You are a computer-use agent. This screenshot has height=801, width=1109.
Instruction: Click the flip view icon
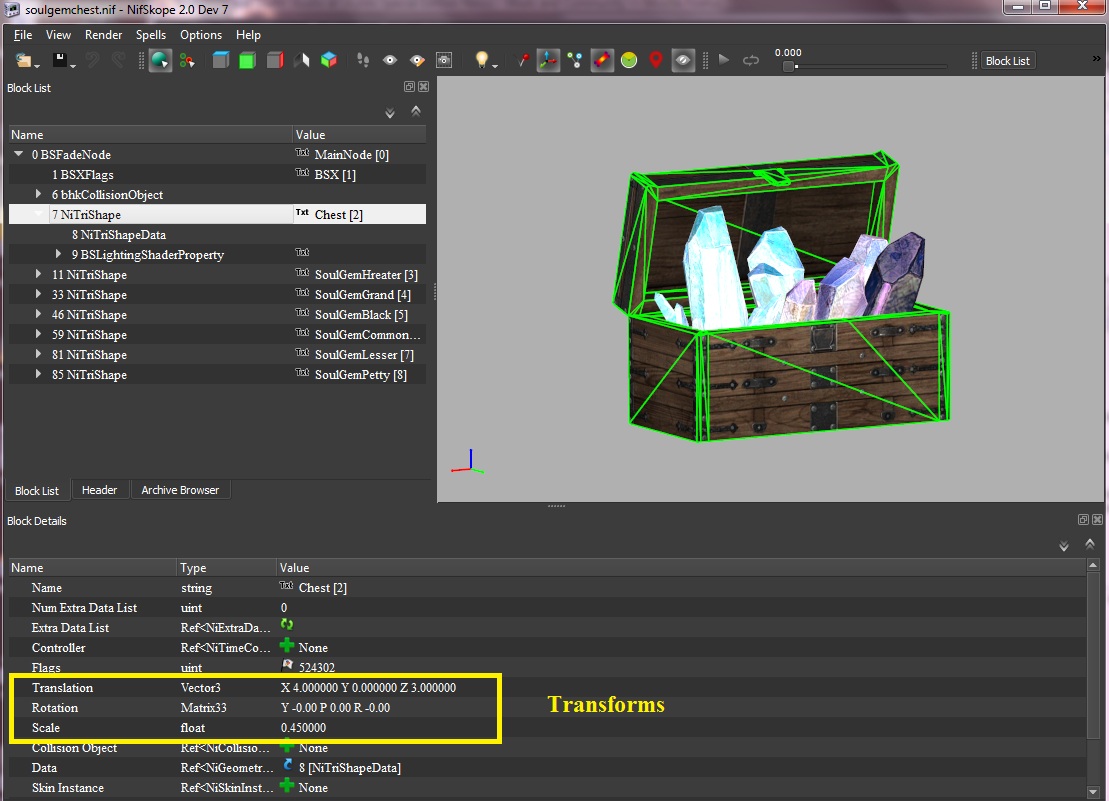coord(302,61)
